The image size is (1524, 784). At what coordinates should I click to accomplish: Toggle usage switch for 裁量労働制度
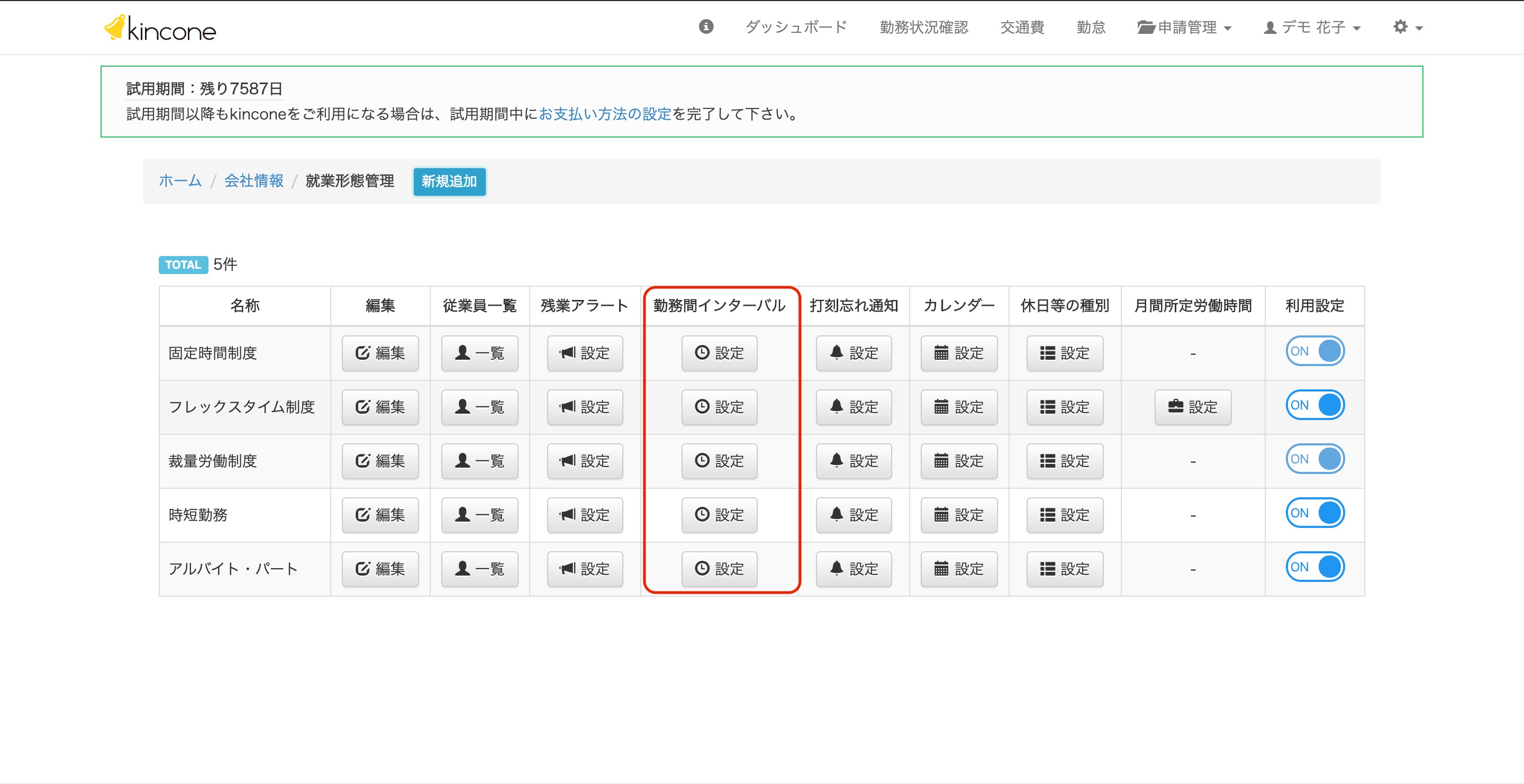[1315, 459]
